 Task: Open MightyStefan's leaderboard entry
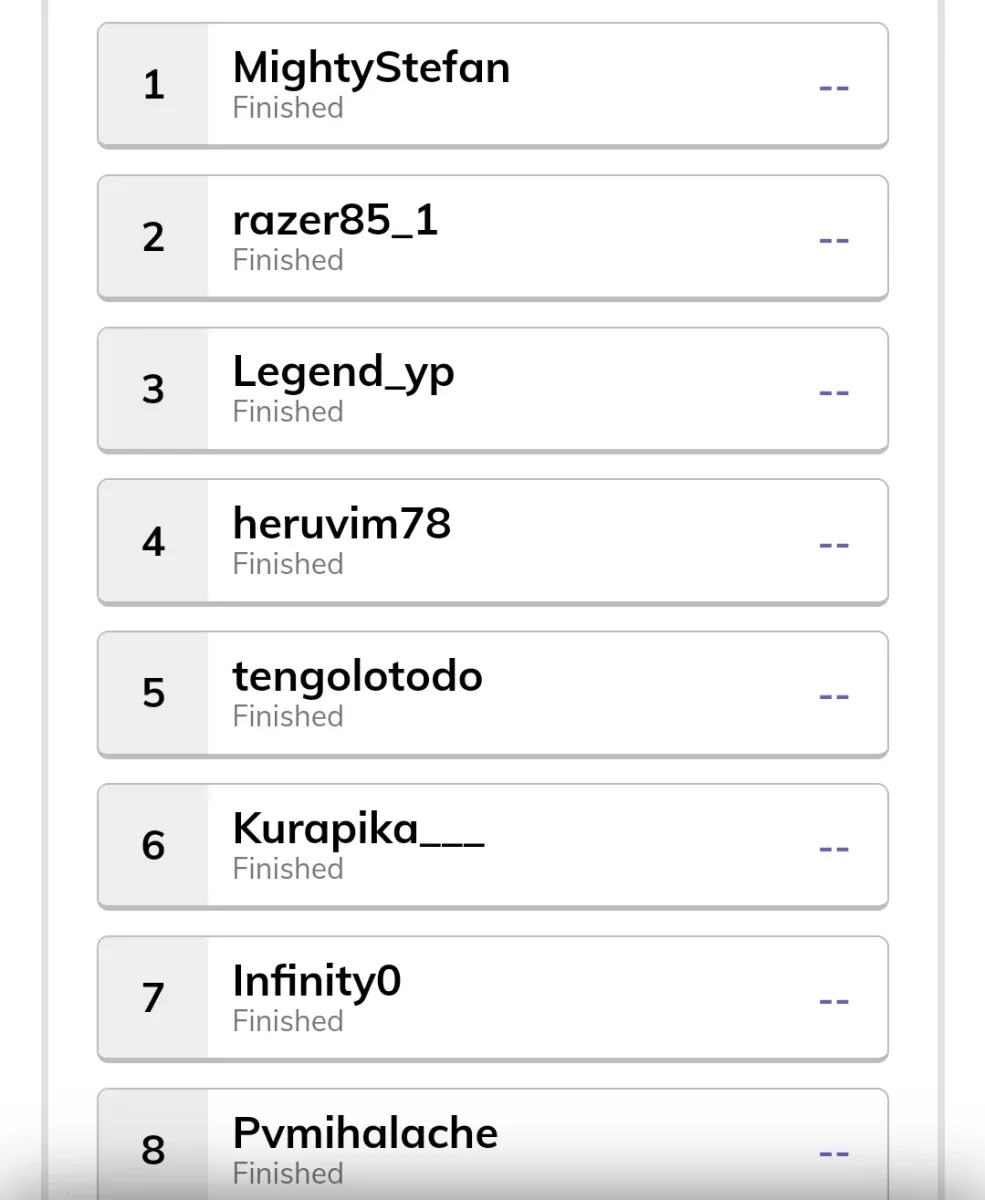492,85
